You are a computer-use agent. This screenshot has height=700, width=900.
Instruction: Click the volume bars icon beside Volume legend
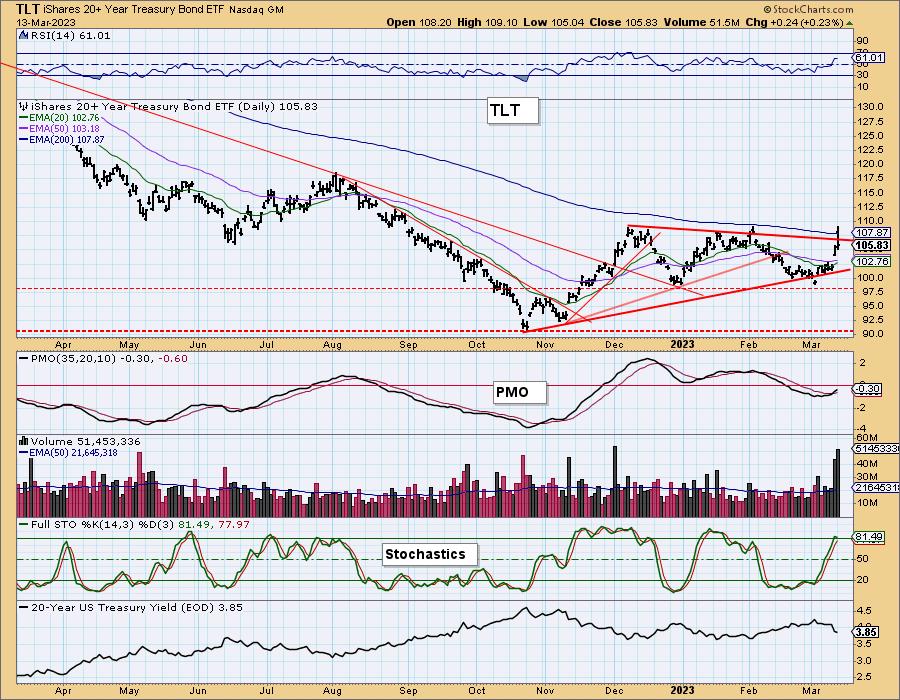coord(24,441)
